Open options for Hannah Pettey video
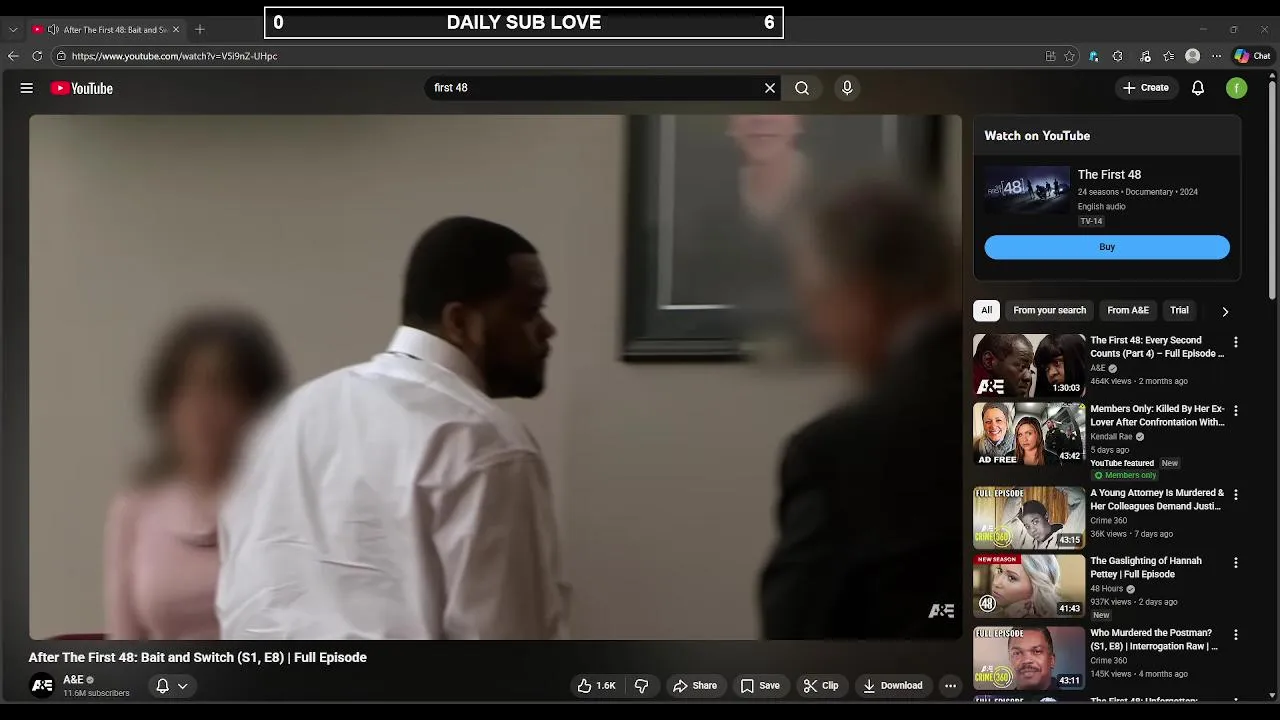Screen dimensions: 1280x720 (x=1236, y=563)
